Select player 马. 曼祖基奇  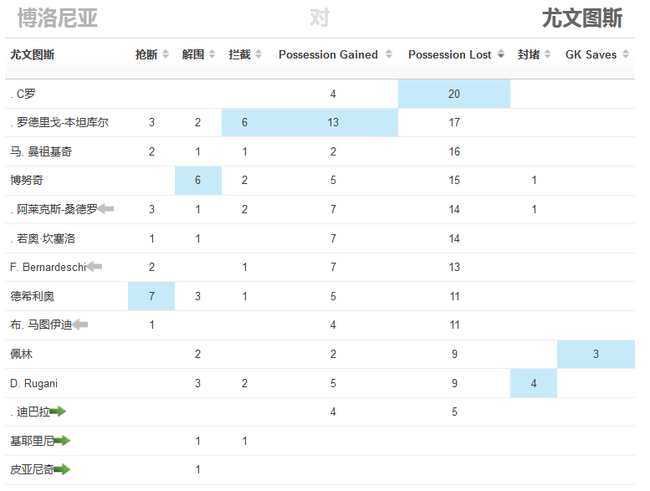click(x=41, y=151)
